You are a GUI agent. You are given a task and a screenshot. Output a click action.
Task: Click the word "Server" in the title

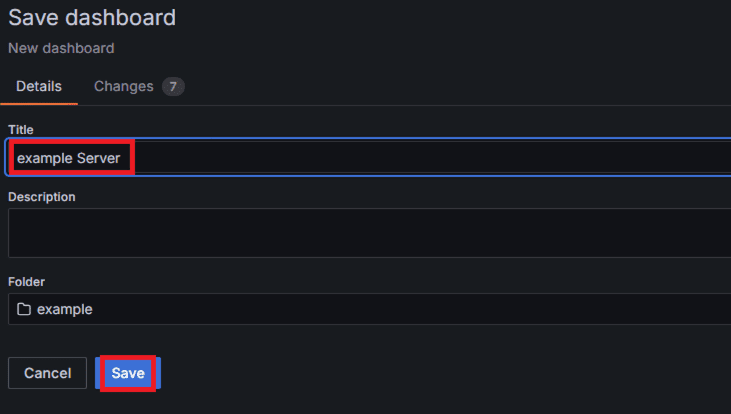pos(98,158)
